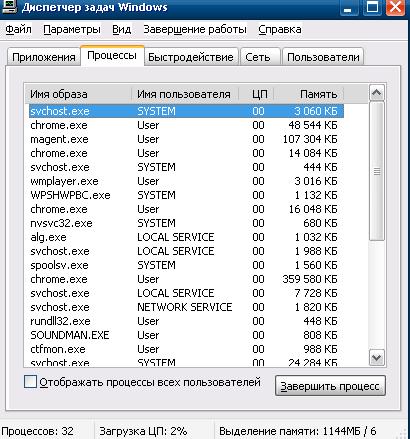Minimize the Task Manager window

tap(349, 7)
